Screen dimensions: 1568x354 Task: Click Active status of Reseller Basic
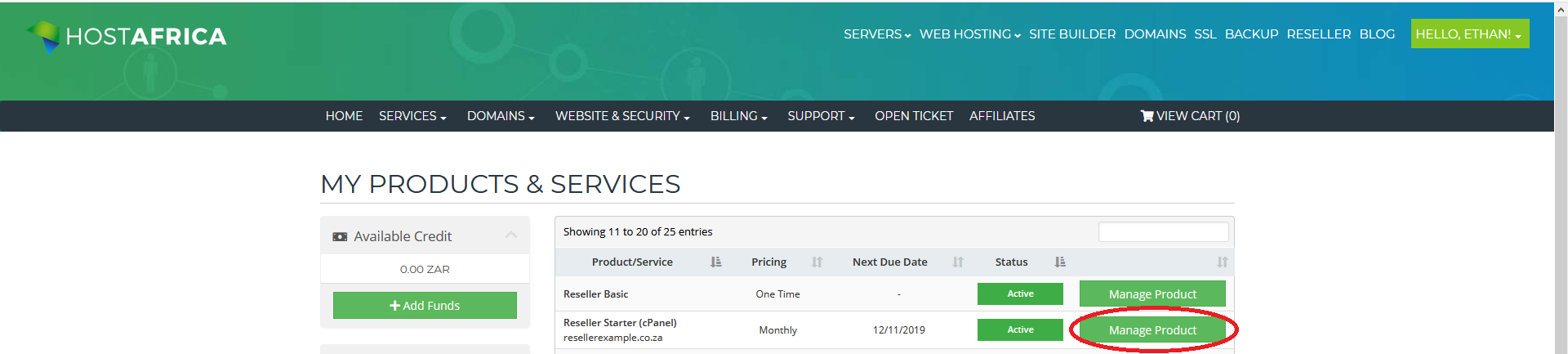click(1020, 294)
